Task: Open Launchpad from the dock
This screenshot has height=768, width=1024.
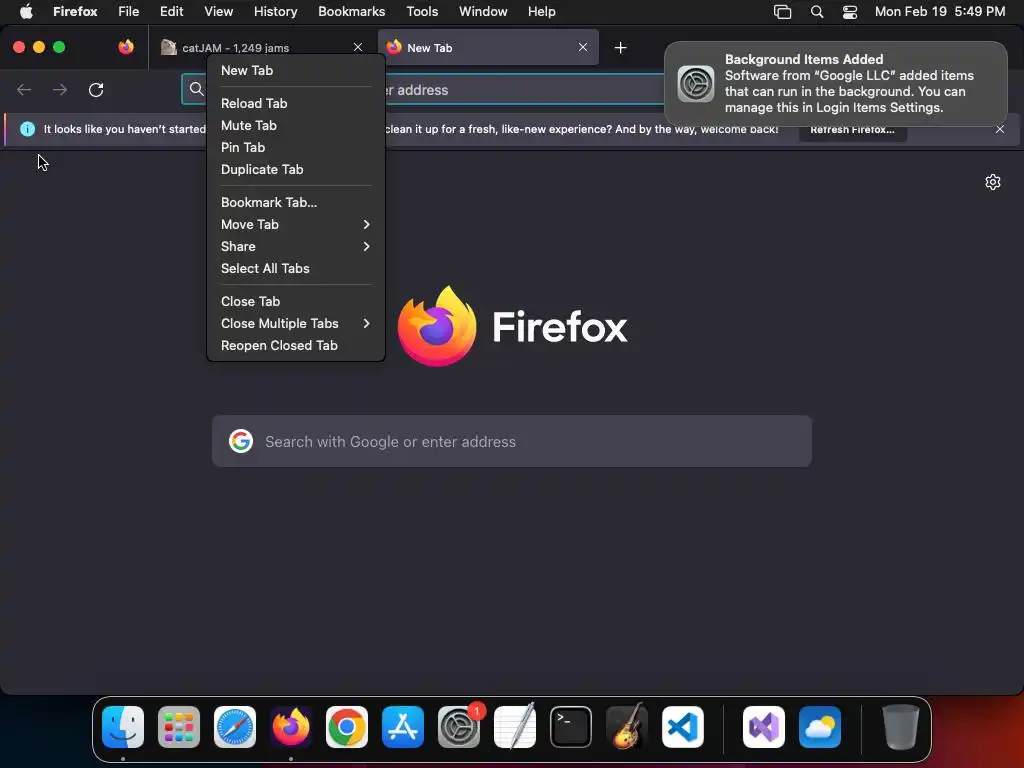Action: pyautogui.click(x=179, y=727)
